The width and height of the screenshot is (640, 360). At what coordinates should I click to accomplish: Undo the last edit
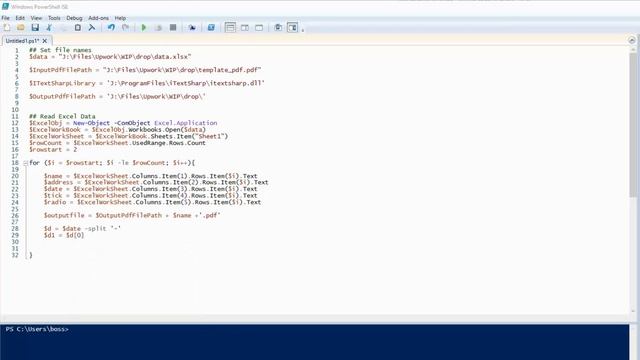click(x=111, y=28)
